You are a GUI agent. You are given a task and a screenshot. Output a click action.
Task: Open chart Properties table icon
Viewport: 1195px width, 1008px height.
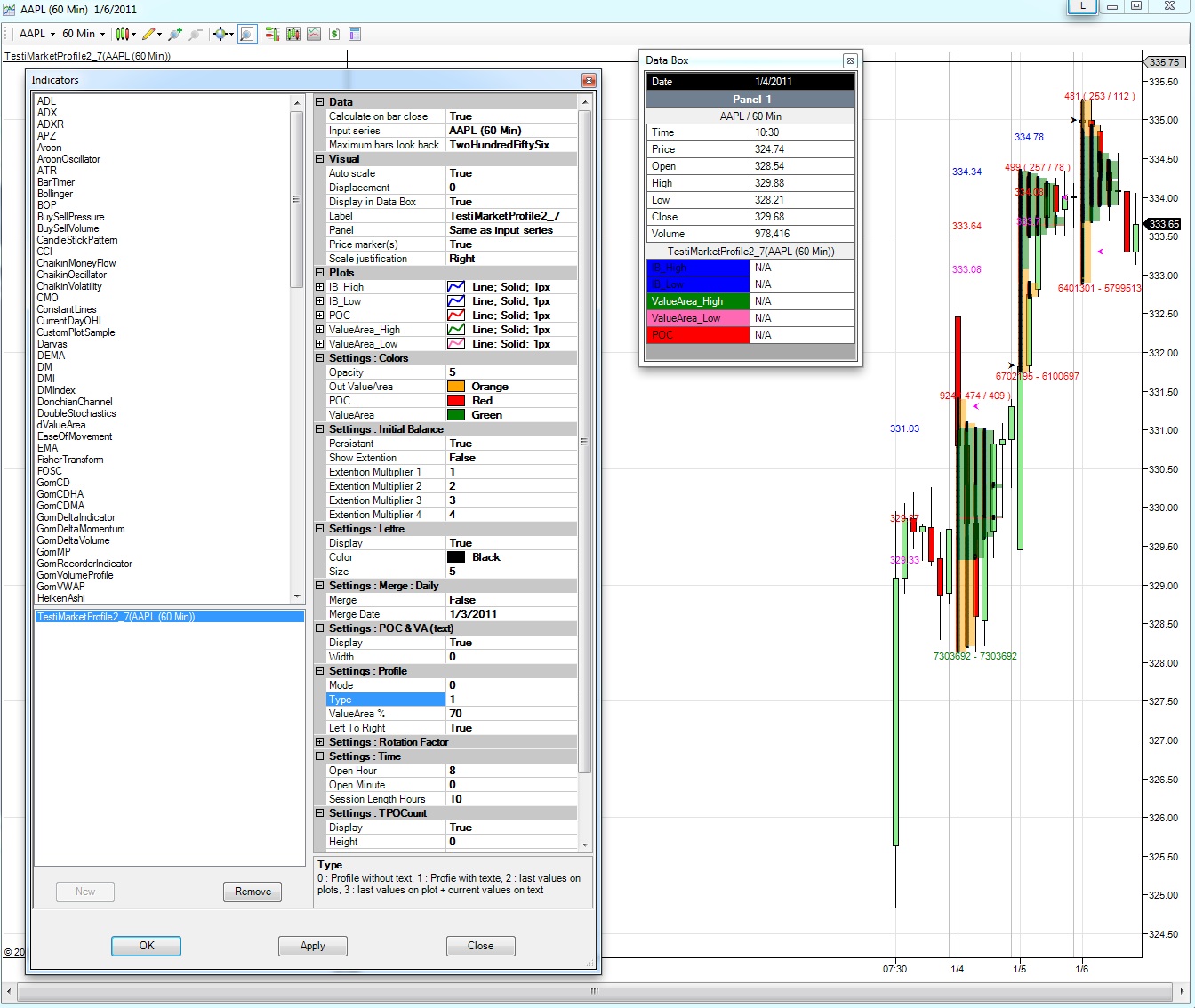click(355, 34)
